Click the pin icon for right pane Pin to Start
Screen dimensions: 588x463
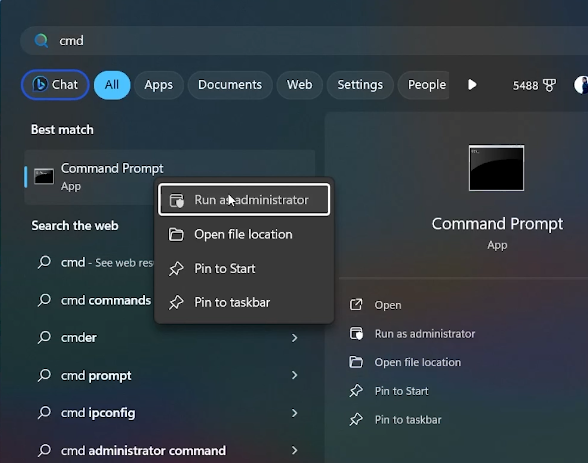pos(356,391)
